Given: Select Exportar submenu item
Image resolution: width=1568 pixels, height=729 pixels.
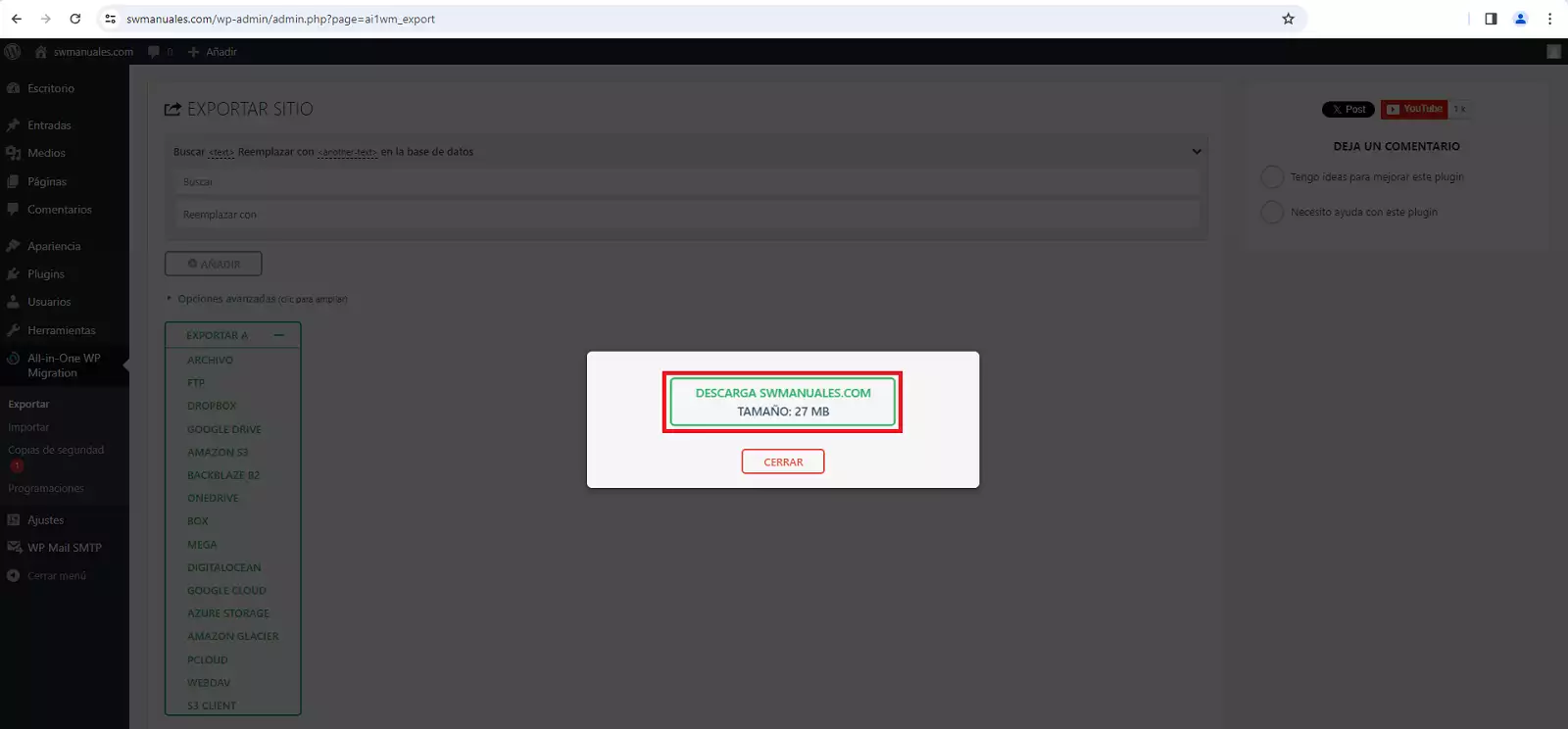Looking at the screenshot, I should 28,404.
